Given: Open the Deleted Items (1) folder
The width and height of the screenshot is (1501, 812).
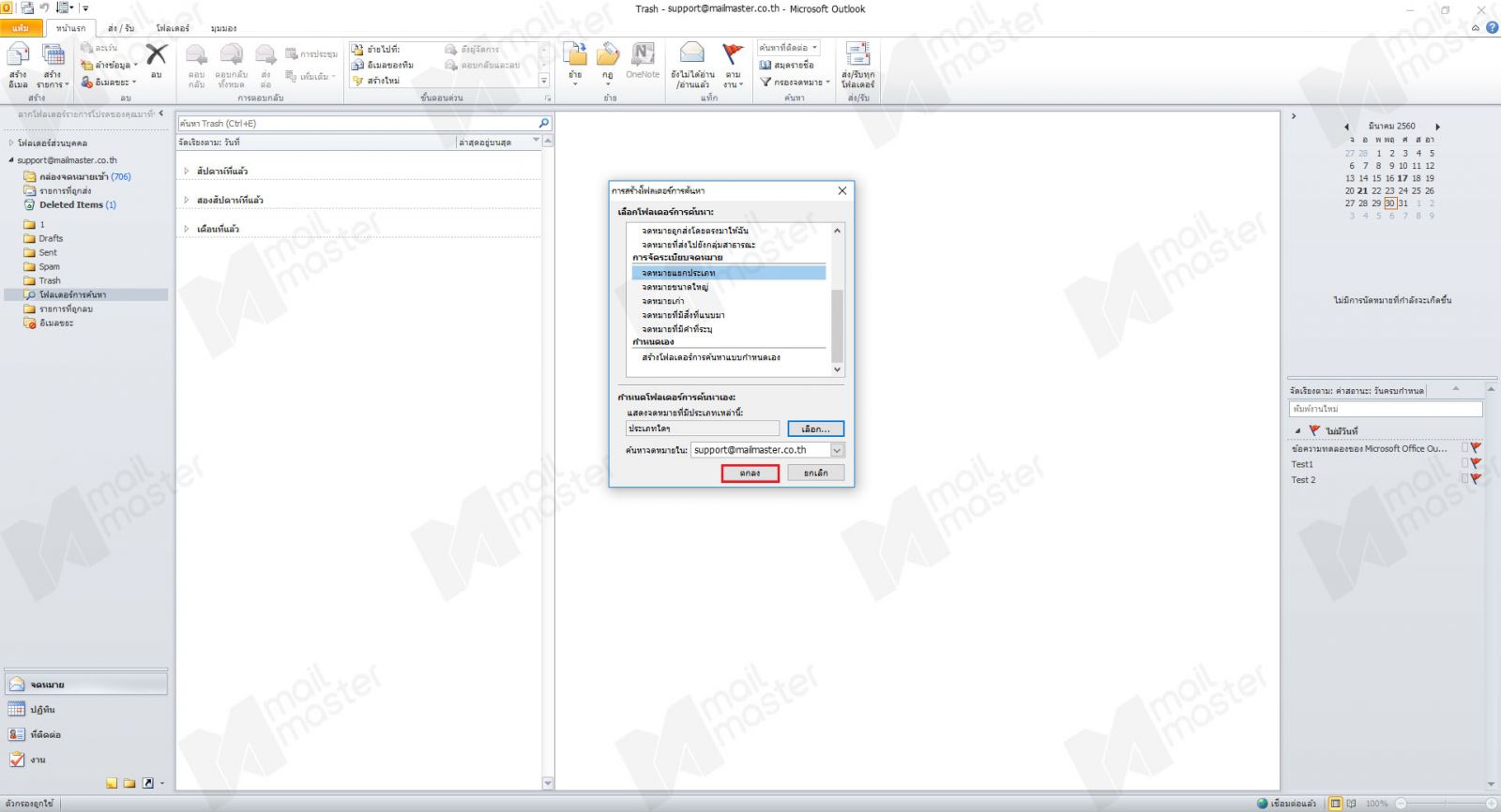Looking at the screenshot, I should point(77,204).
